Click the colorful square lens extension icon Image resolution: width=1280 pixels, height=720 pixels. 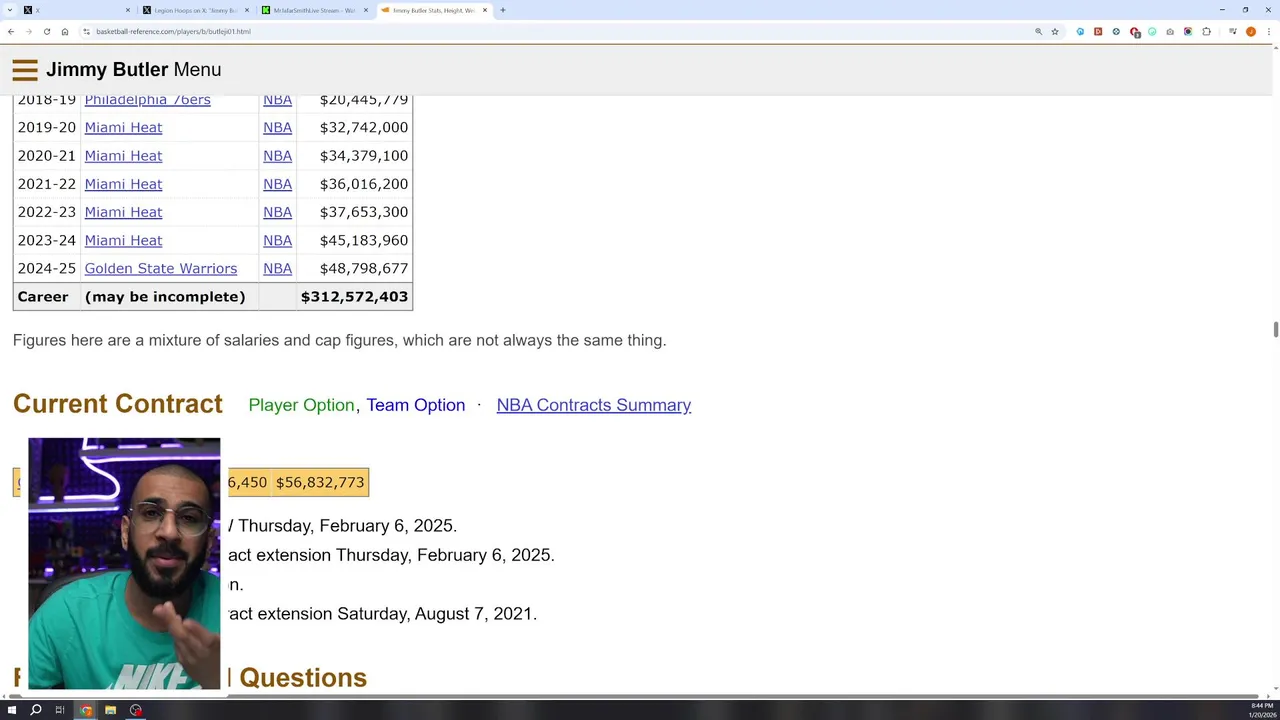pyautogui.click(x=1188, y=32)
